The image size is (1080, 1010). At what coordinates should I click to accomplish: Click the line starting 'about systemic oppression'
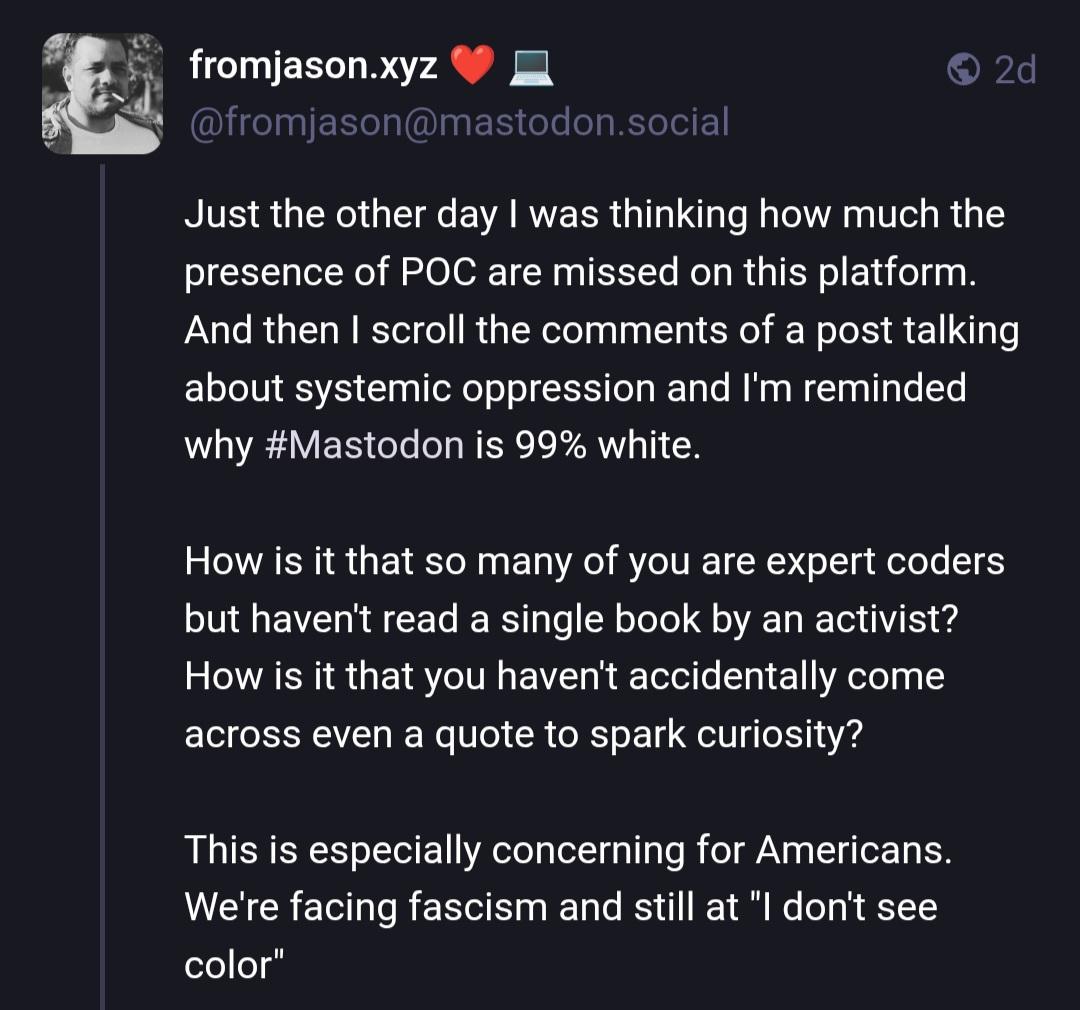click(x=575, y=387)
